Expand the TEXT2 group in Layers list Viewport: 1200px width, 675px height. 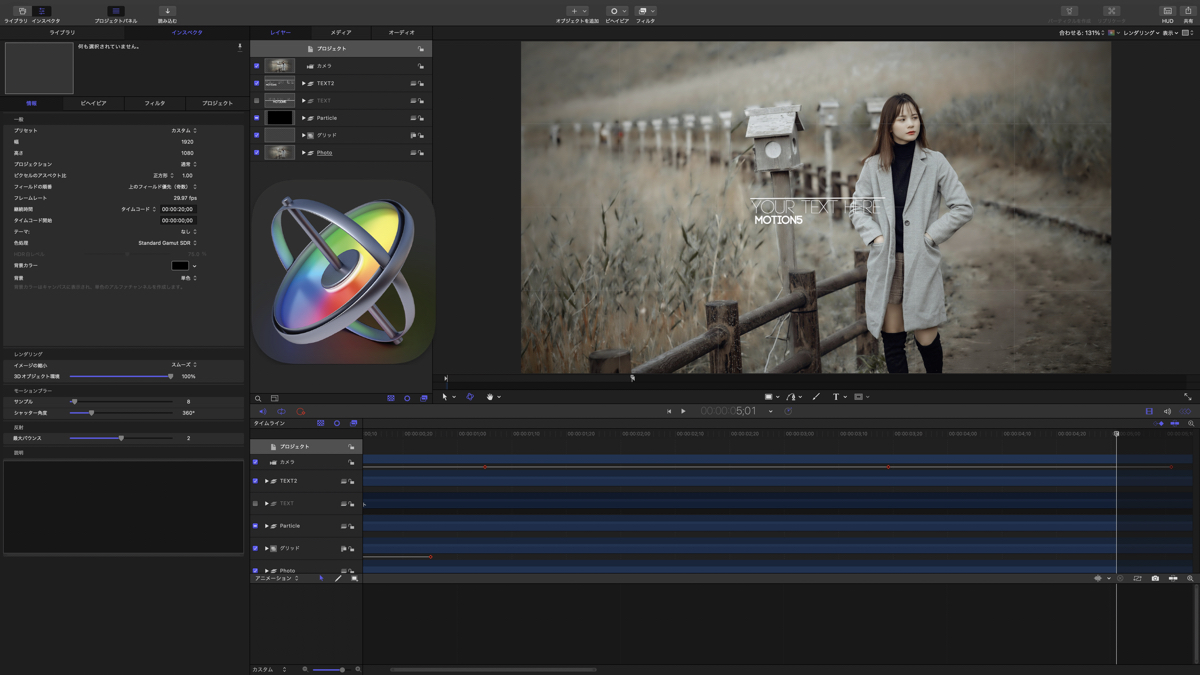coord(304,83)
